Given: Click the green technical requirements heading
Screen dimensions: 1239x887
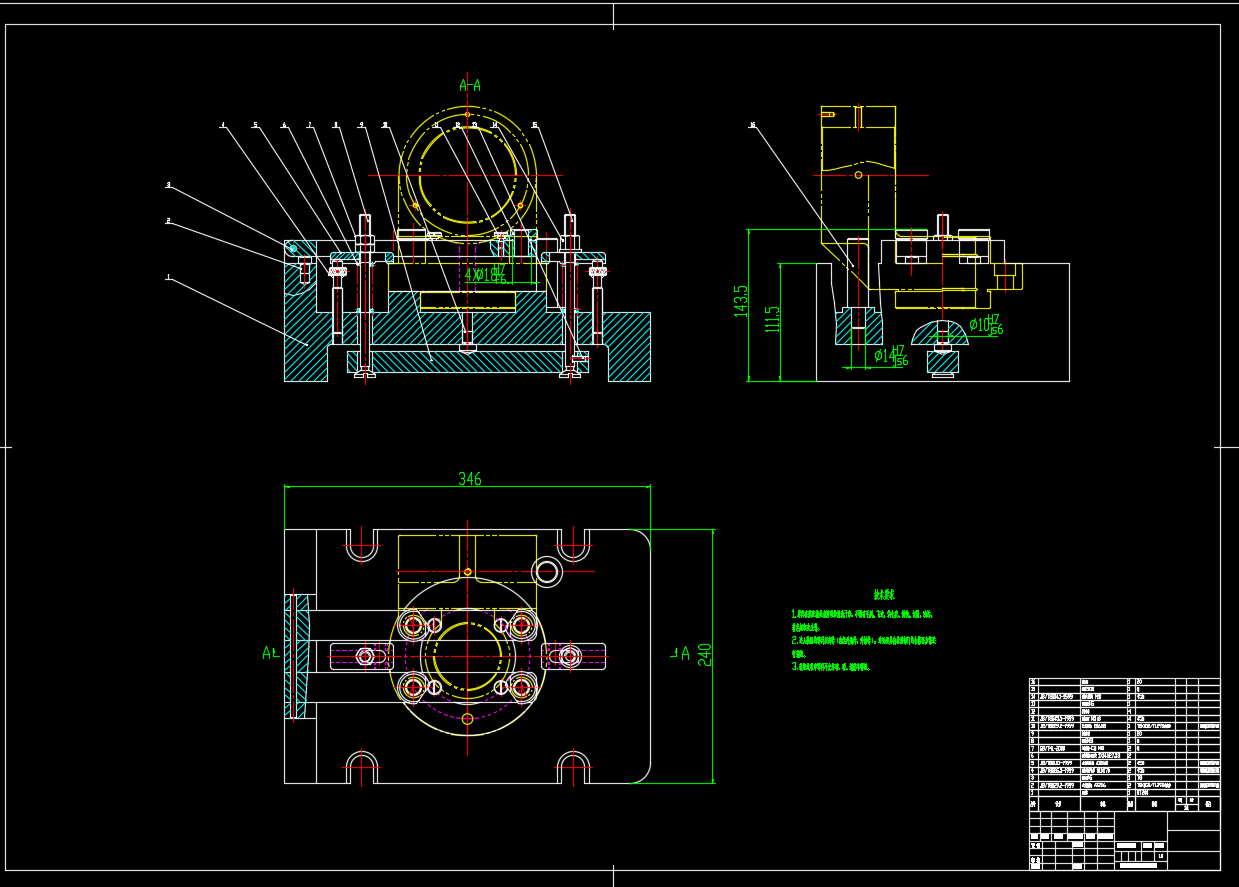Looking at the screenshot, I should [861, 594].
